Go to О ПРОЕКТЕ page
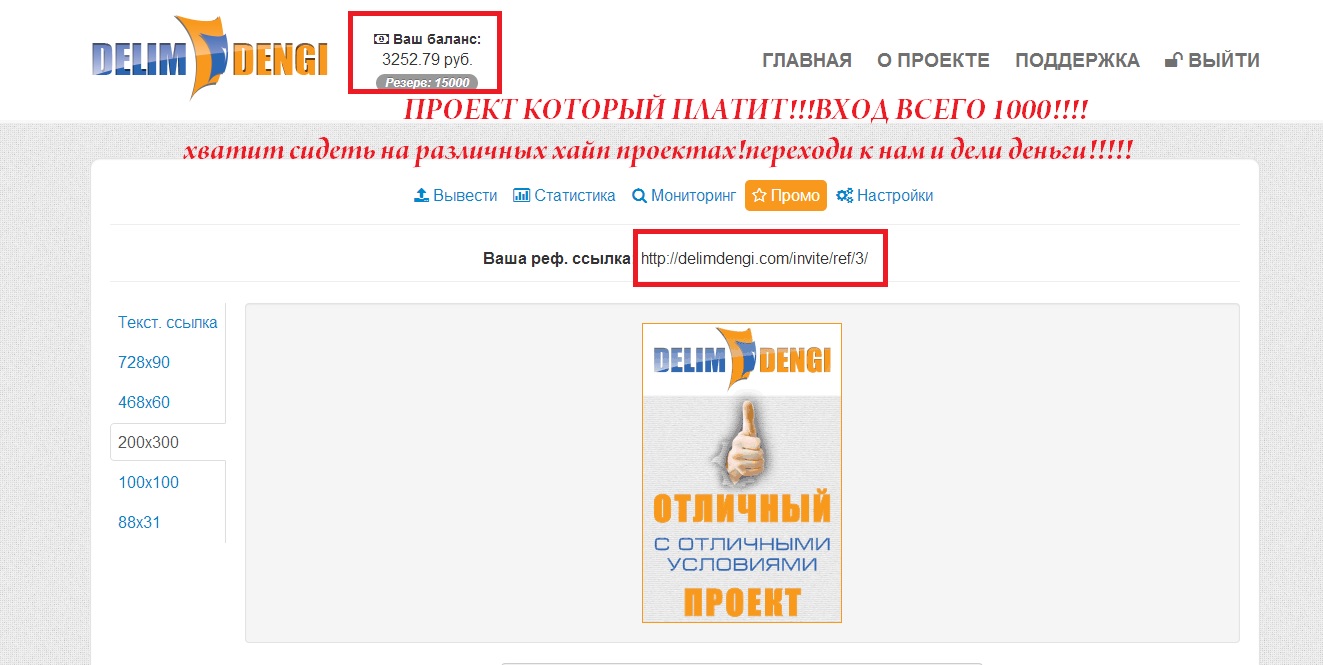 click(933, 60)
